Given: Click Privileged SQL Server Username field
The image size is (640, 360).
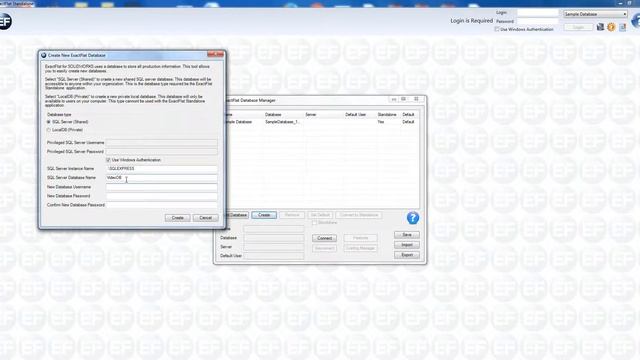Looking at the screenshot, I should coord(162,143).
